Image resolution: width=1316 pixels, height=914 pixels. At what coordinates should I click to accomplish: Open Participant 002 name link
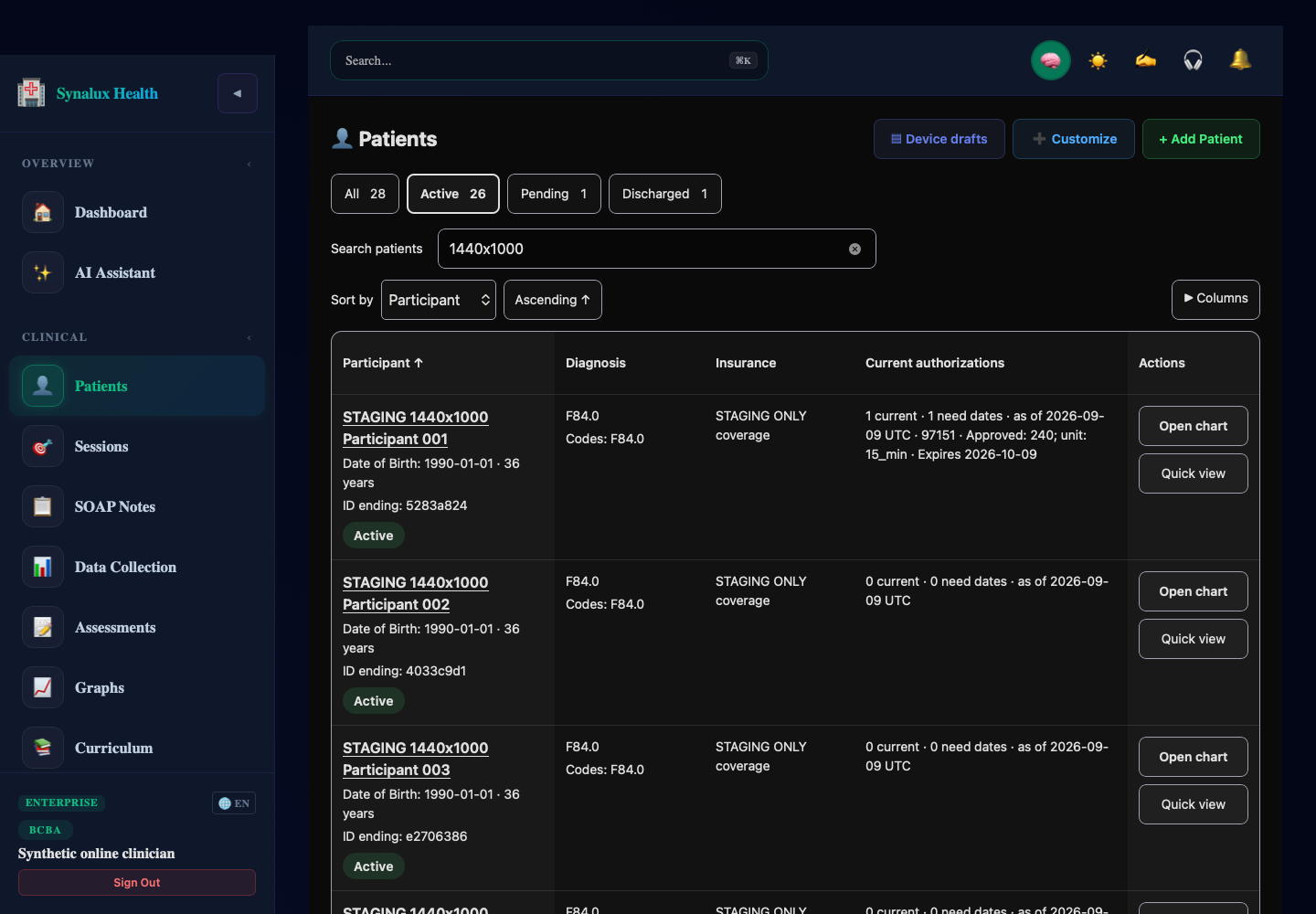coord(416,593)
